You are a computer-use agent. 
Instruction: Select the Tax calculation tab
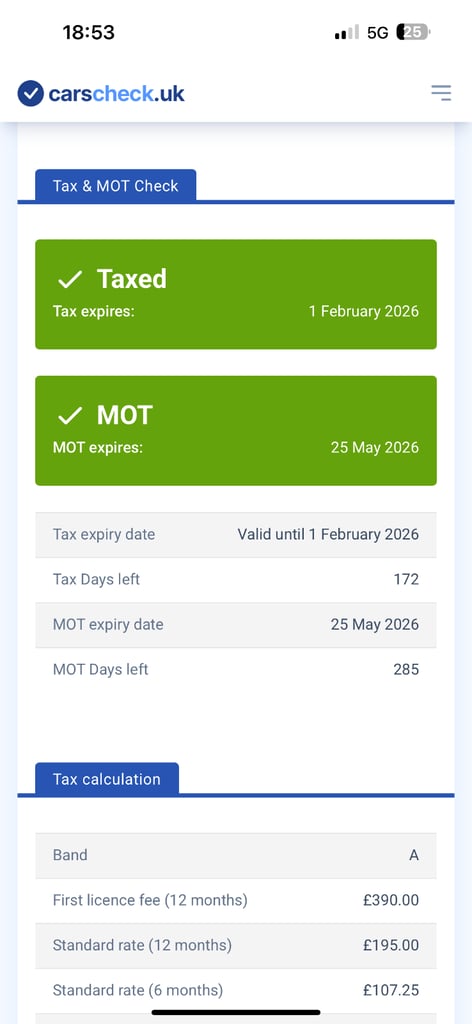106,779
